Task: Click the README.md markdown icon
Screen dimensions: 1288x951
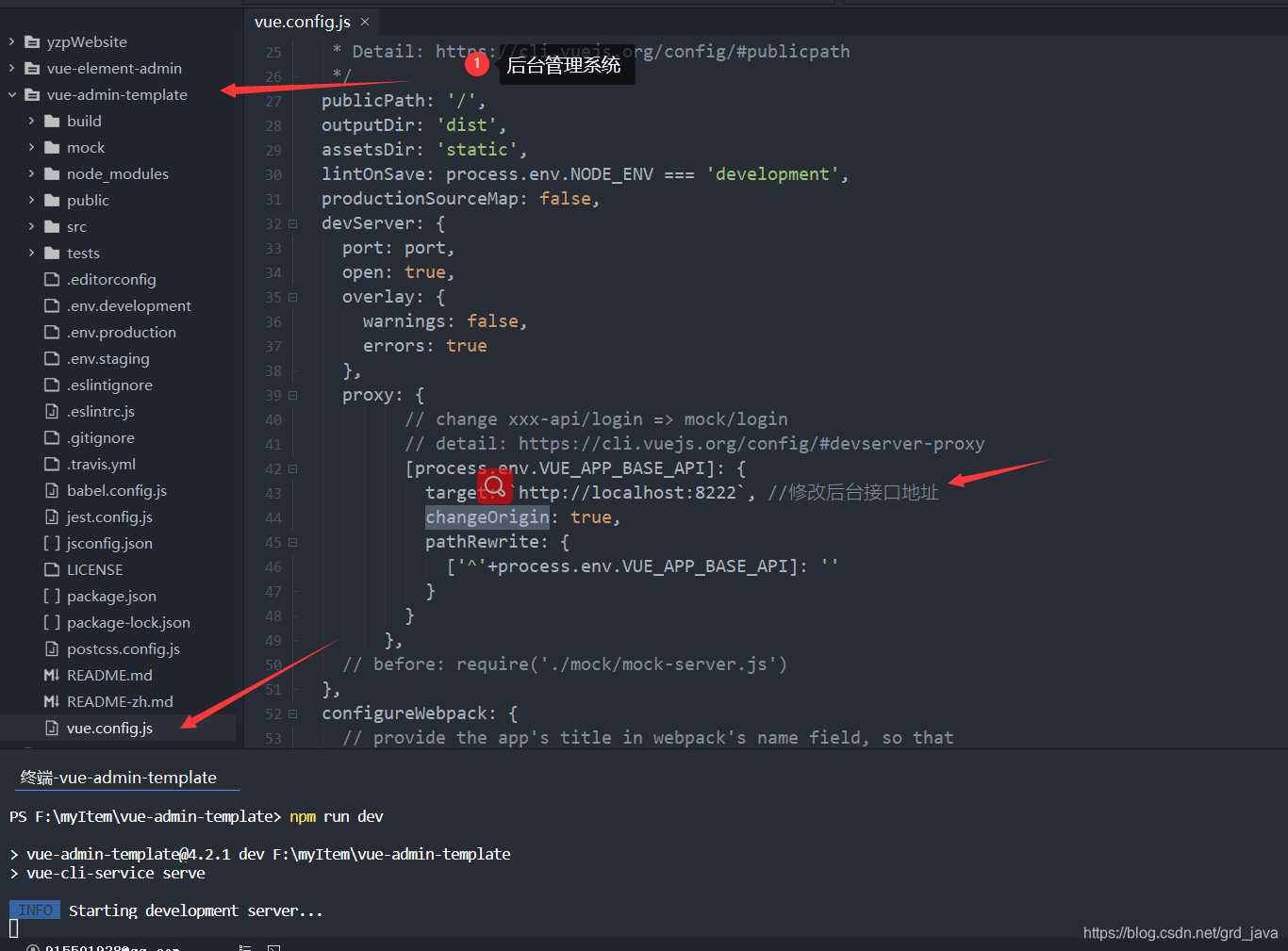Action: pyautogui.click(x=52, y=676)
